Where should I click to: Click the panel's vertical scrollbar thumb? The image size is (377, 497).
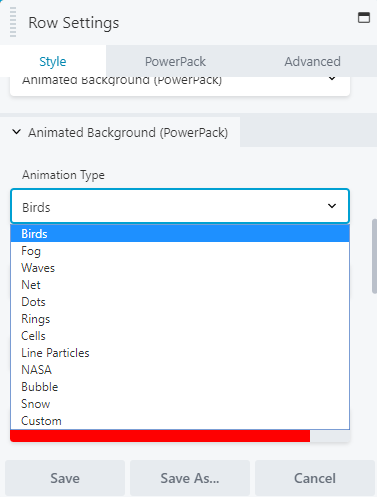click(x=374, y=256)
